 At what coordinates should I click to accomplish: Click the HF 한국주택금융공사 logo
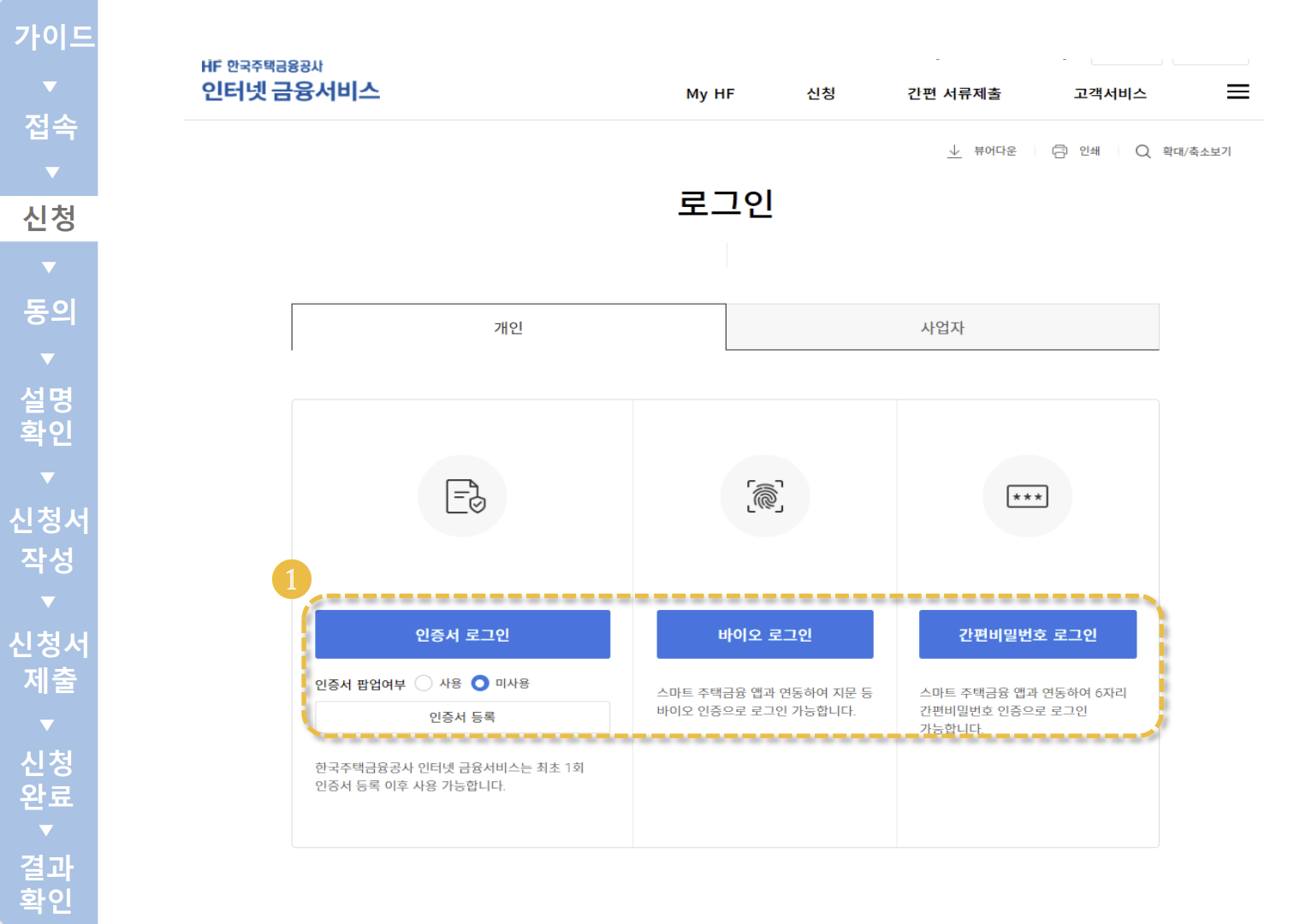tap(291, 79)
